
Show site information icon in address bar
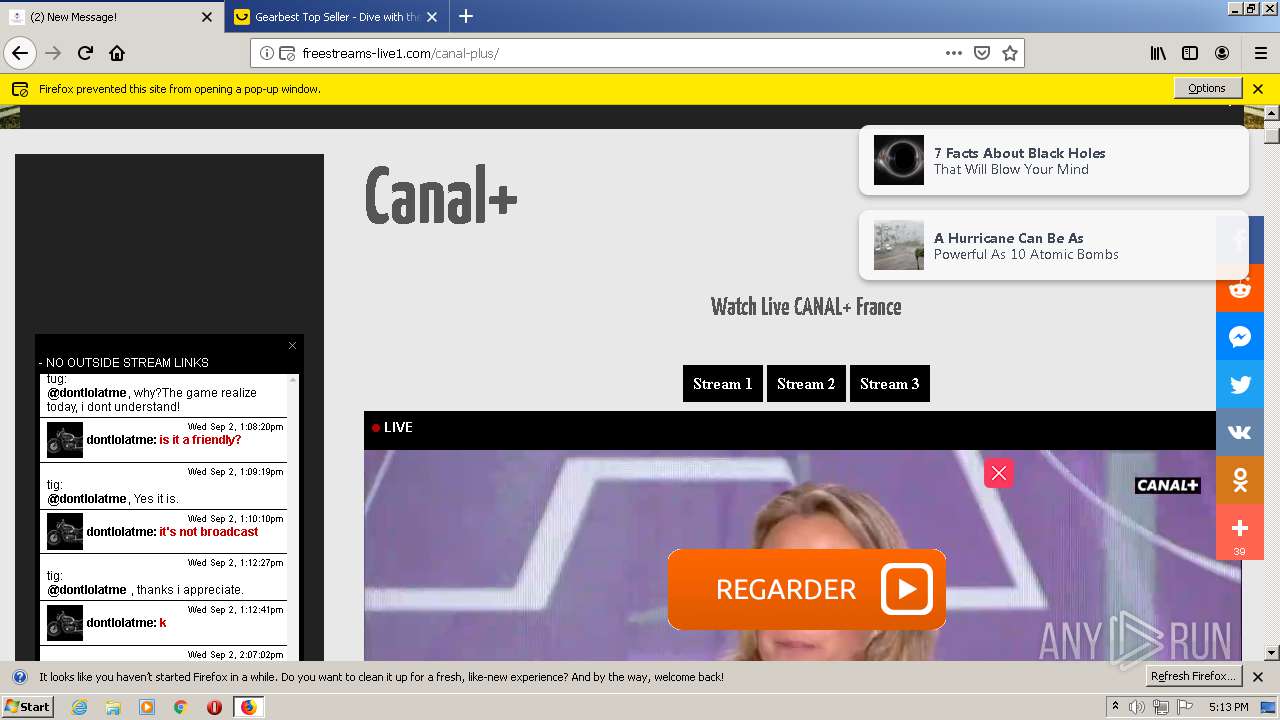click(x=267, y=53)
